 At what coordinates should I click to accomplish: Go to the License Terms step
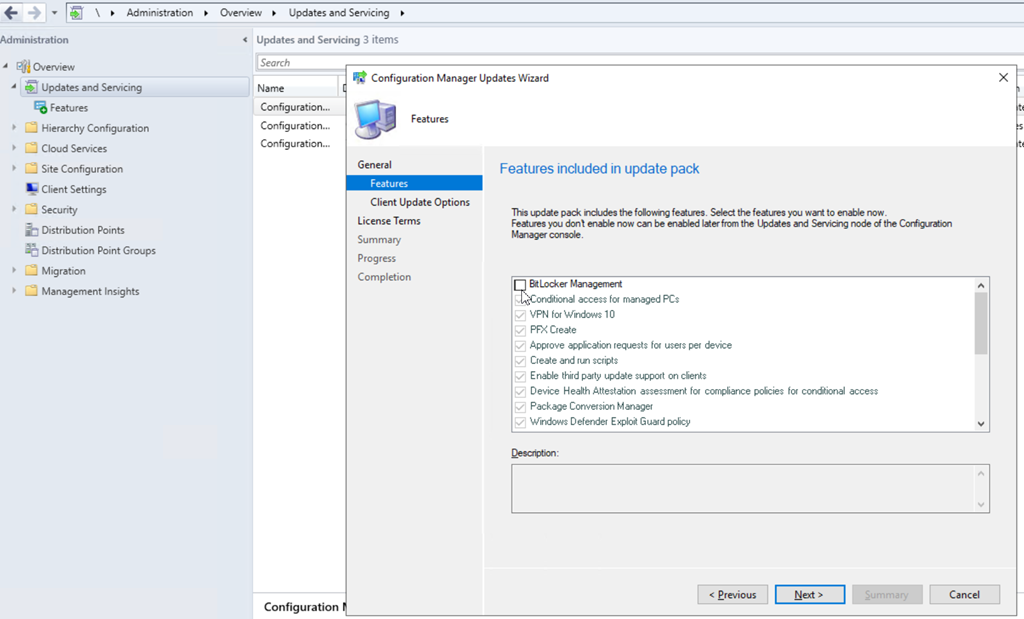pyautogui.click(x=389, y=221)
